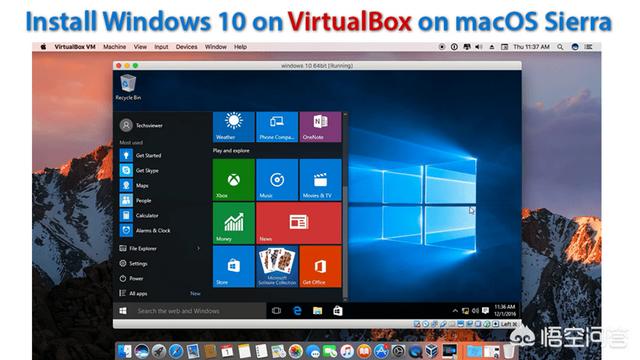The height and width of the screenshot is (360, 640).
Task: Open Microsoft Edge from the taskbar
Action: pos(297,311)
